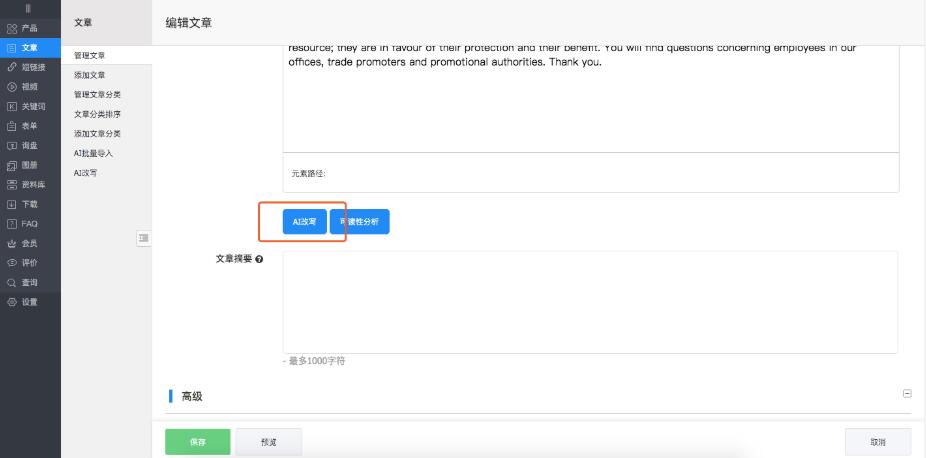
Task: Collapse the submenu panel with the toggle icon
Action: tap(144, 237)
